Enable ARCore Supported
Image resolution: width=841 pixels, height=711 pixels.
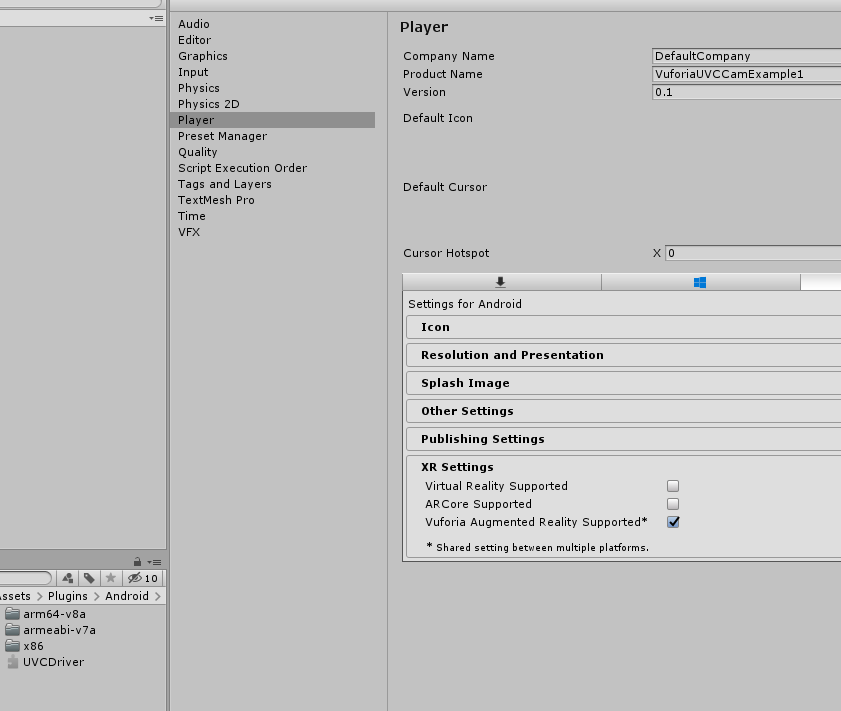pos(673,504)
